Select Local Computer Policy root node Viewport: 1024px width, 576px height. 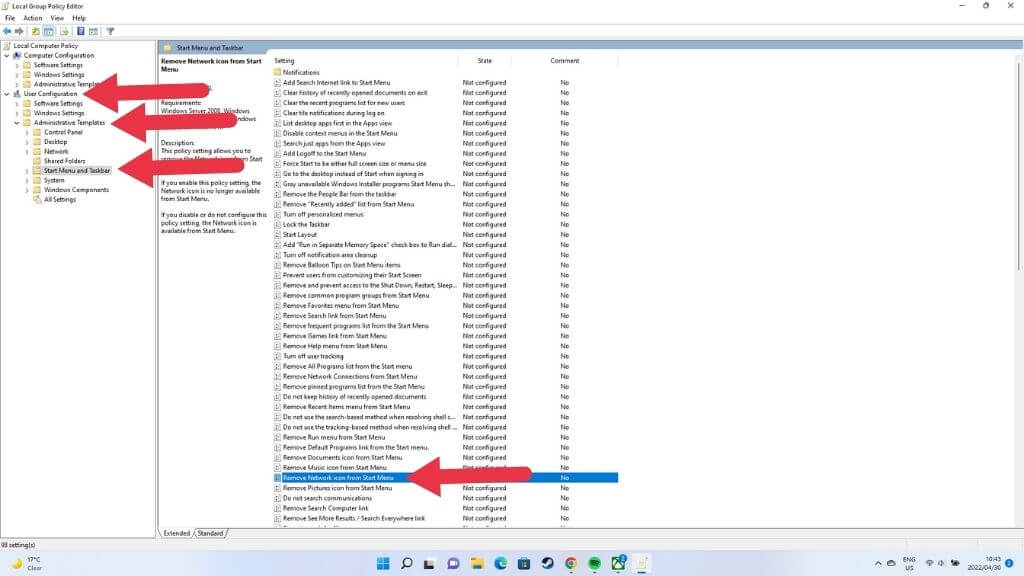tap(46, 46)
